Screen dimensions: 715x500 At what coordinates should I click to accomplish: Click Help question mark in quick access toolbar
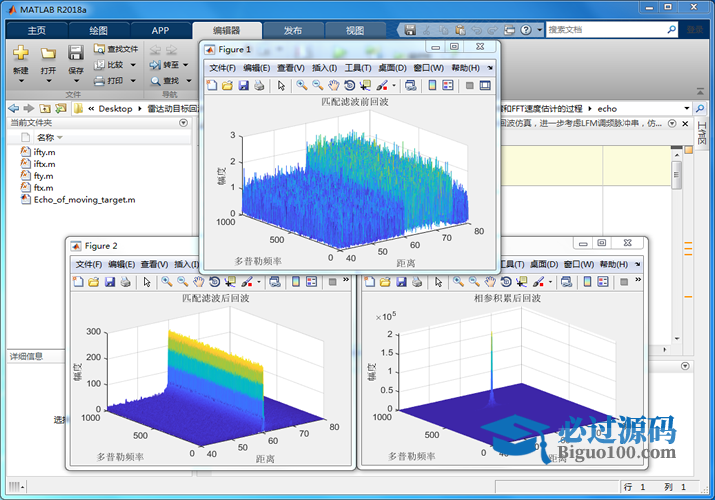(526, 30)
